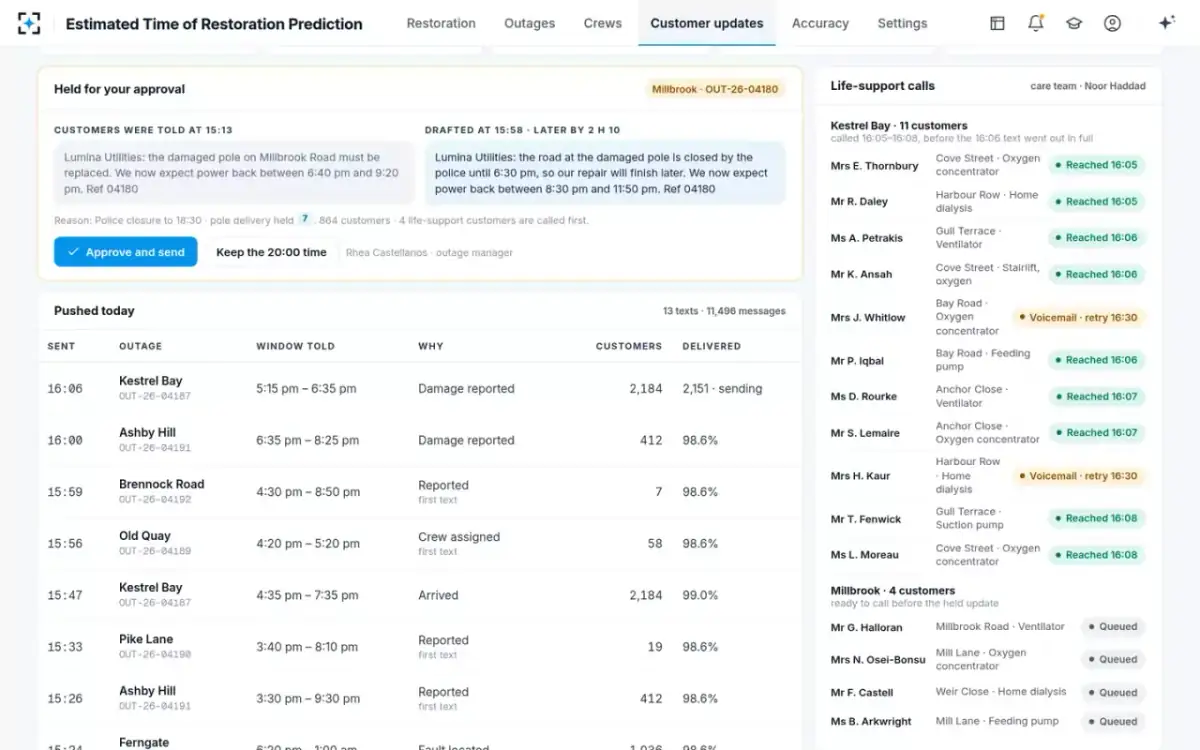The height and width of the screenshot is (750, 1200).
Task: Click 'Millbrook · 4 customers' group heading
Action: tap(893, 591)
